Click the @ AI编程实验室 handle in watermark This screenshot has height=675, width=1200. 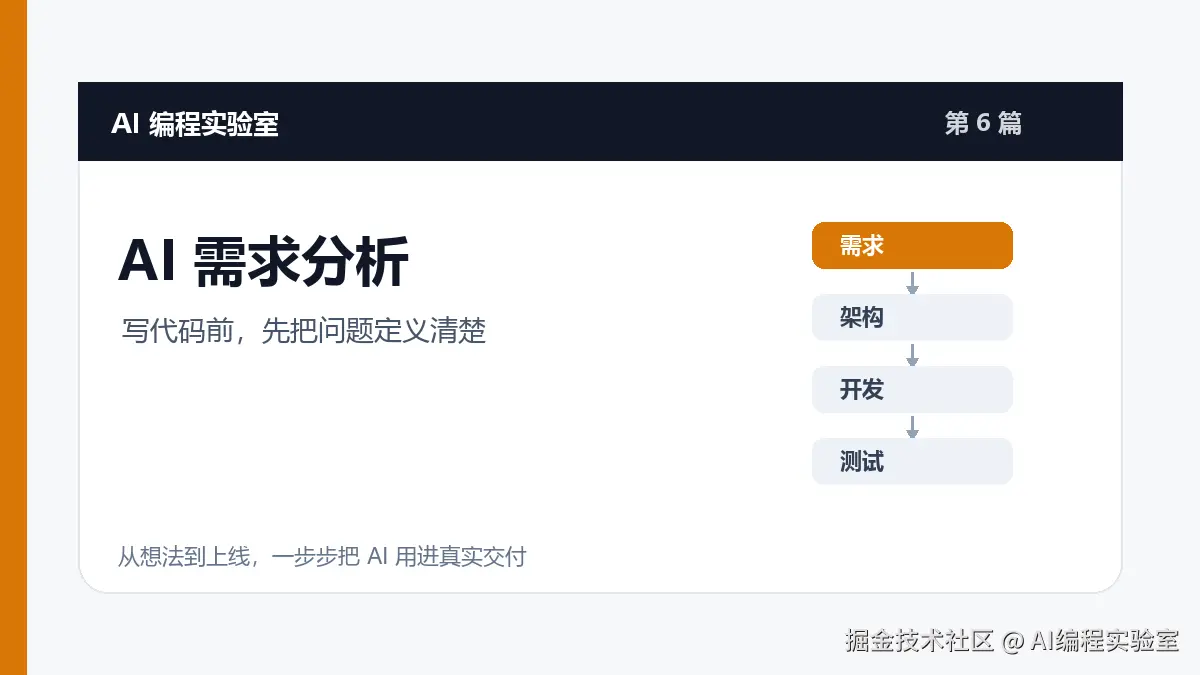pos(1091,641)
